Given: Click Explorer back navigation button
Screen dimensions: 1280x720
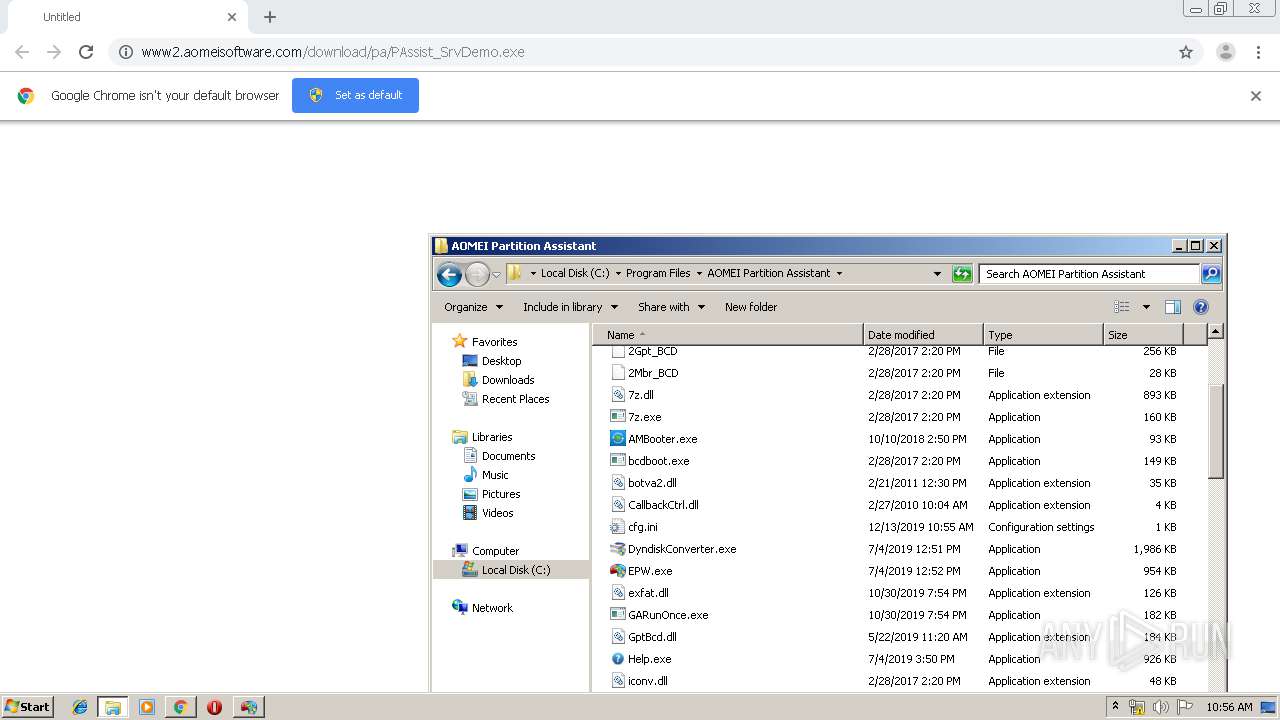Looking at the screenshot, I should 449,274.
